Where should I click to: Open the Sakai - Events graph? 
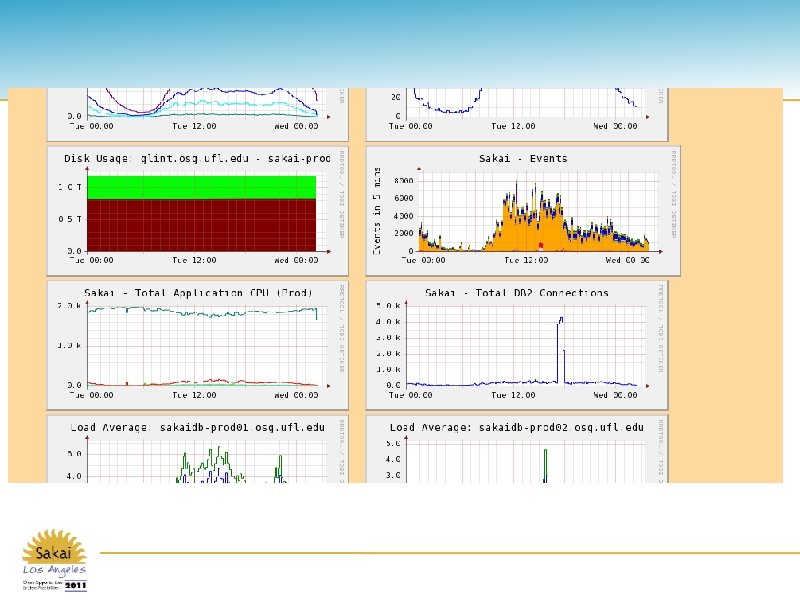[x=523, y=211]
